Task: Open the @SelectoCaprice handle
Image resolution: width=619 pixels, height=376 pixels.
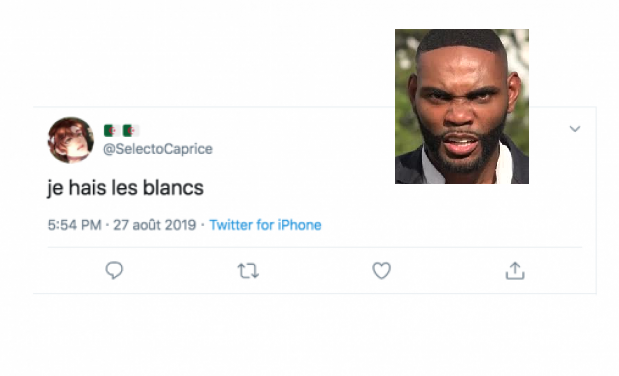Action: pyautogui.click(x=158, y=149)
